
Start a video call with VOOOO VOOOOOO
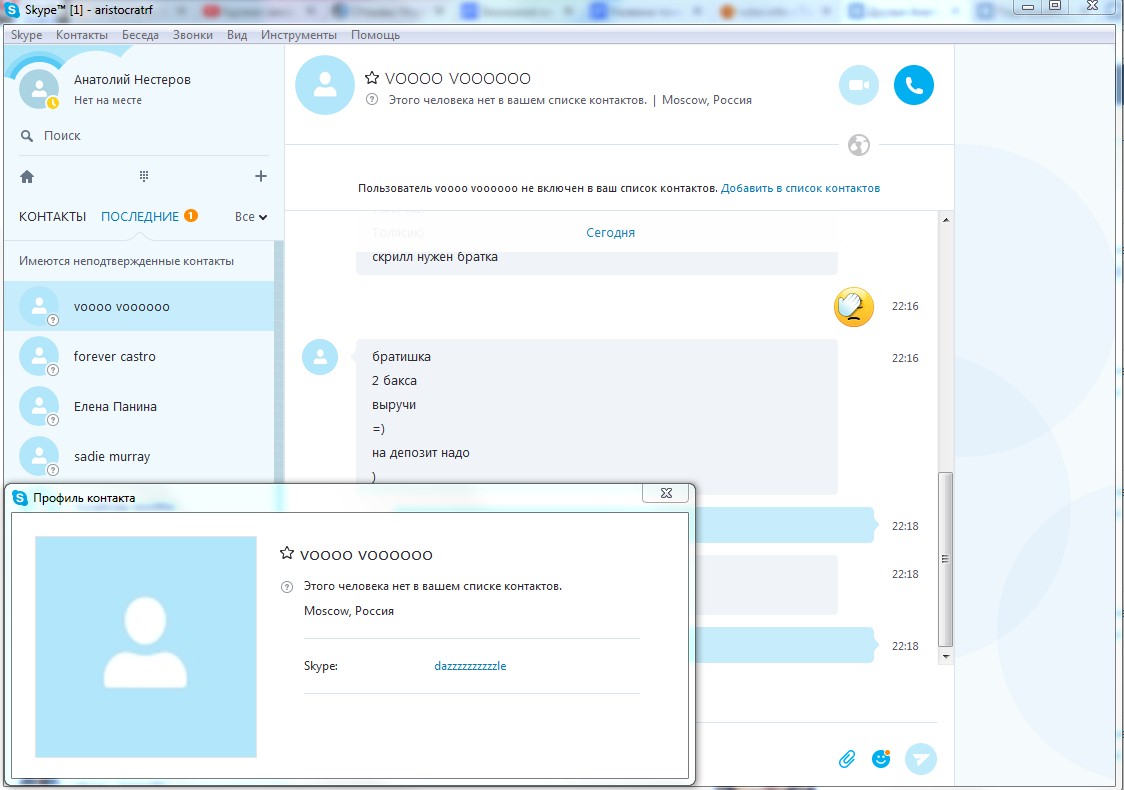pyautogui.click(x=859, y=85)
